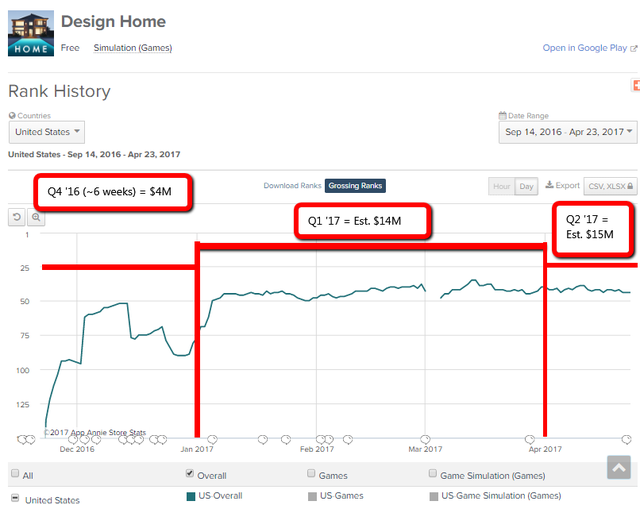Viewport: 640px width, 505px height.
Task: Expand the United States countries dropdown
Action: 47,132
